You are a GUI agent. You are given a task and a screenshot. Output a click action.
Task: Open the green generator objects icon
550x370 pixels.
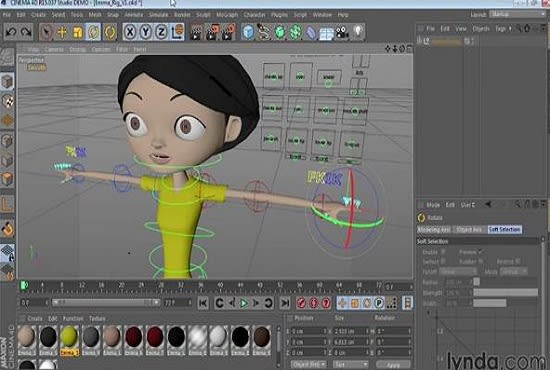[x=280, y=32]
